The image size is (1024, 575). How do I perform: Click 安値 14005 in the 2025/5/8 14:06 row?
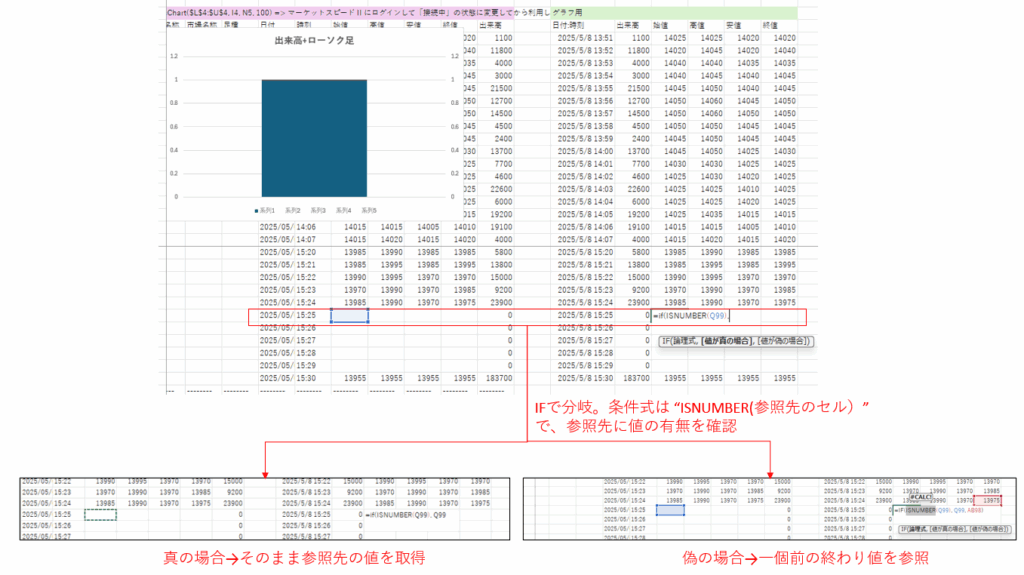click(748, 227)
